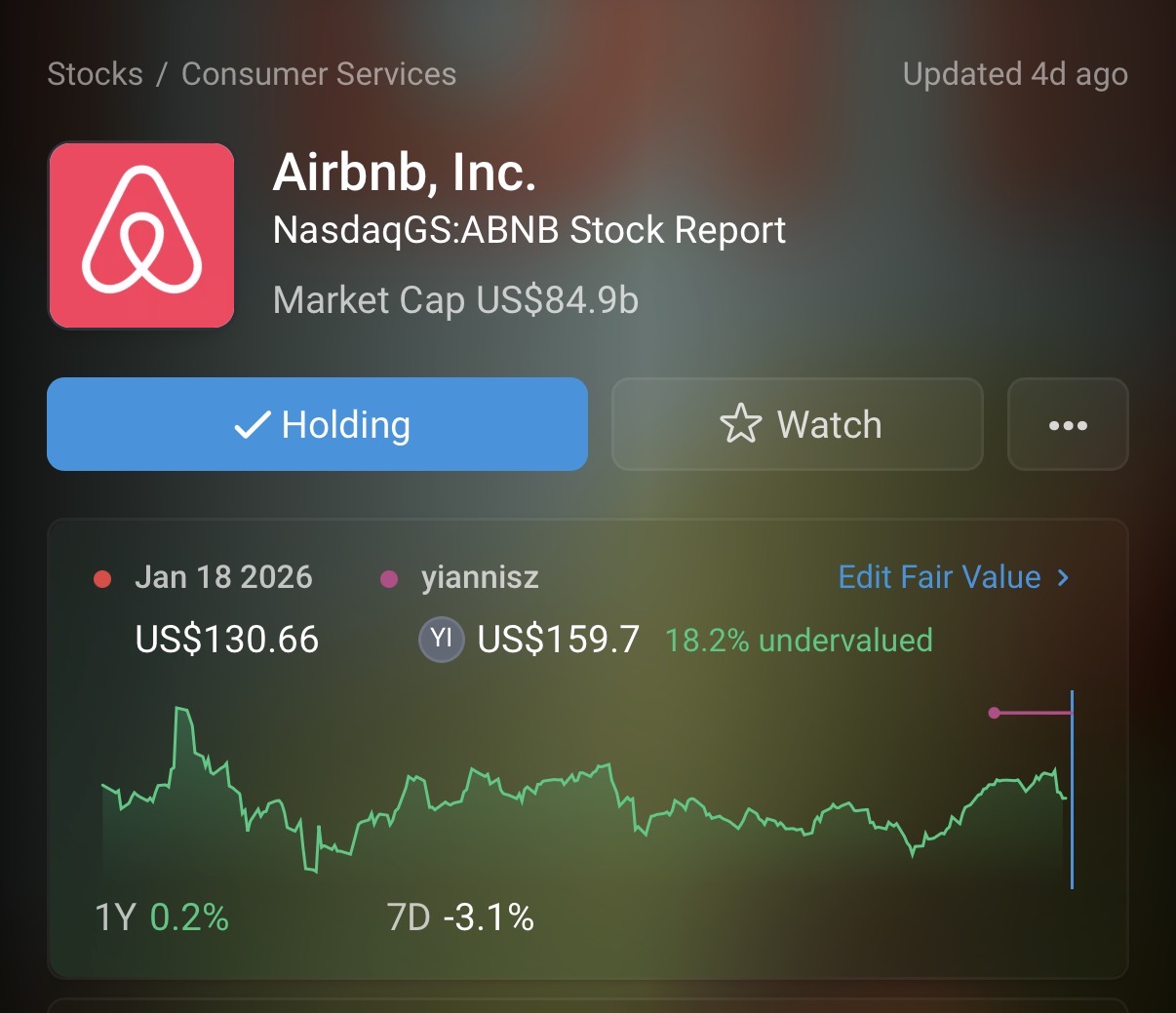
Task: Click the Airbnb logo icon
Action: click(x=141, y=235)
